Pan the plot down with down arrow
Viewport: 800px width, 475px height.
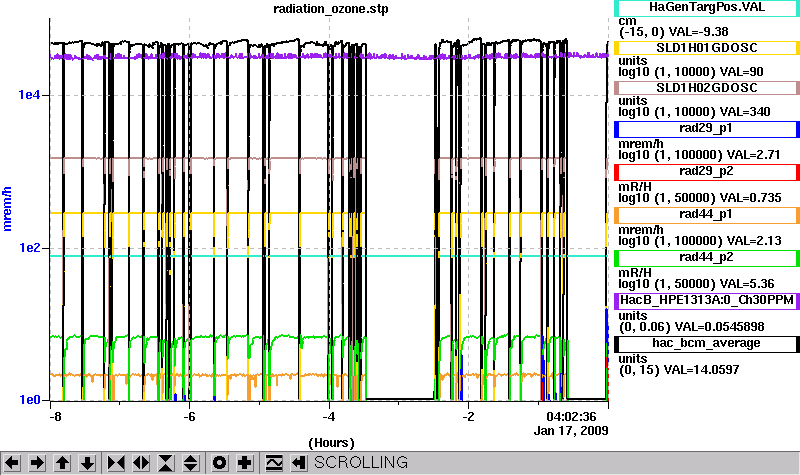click(x=87, y=463)
